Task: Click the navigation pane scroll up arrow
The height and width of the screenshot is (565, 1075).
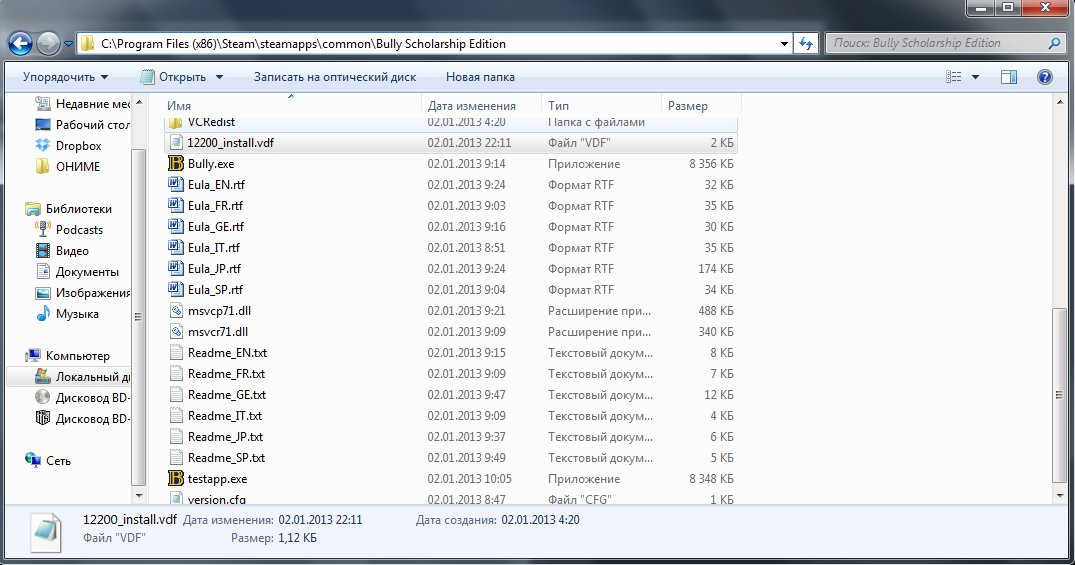Action: coord(139,103)
